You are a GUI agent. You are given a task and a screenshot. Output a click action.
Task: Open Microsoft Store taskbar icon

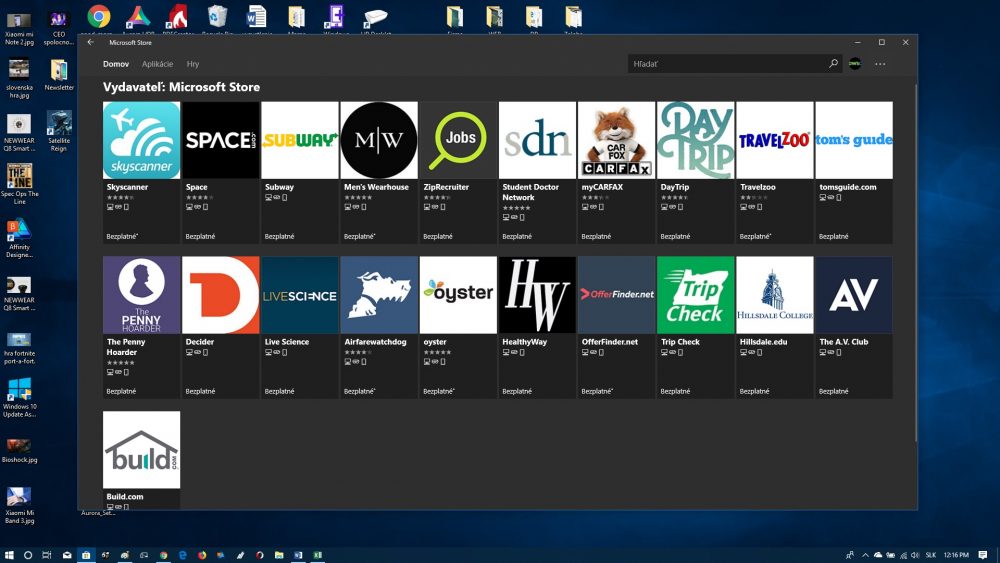[85, 555]
